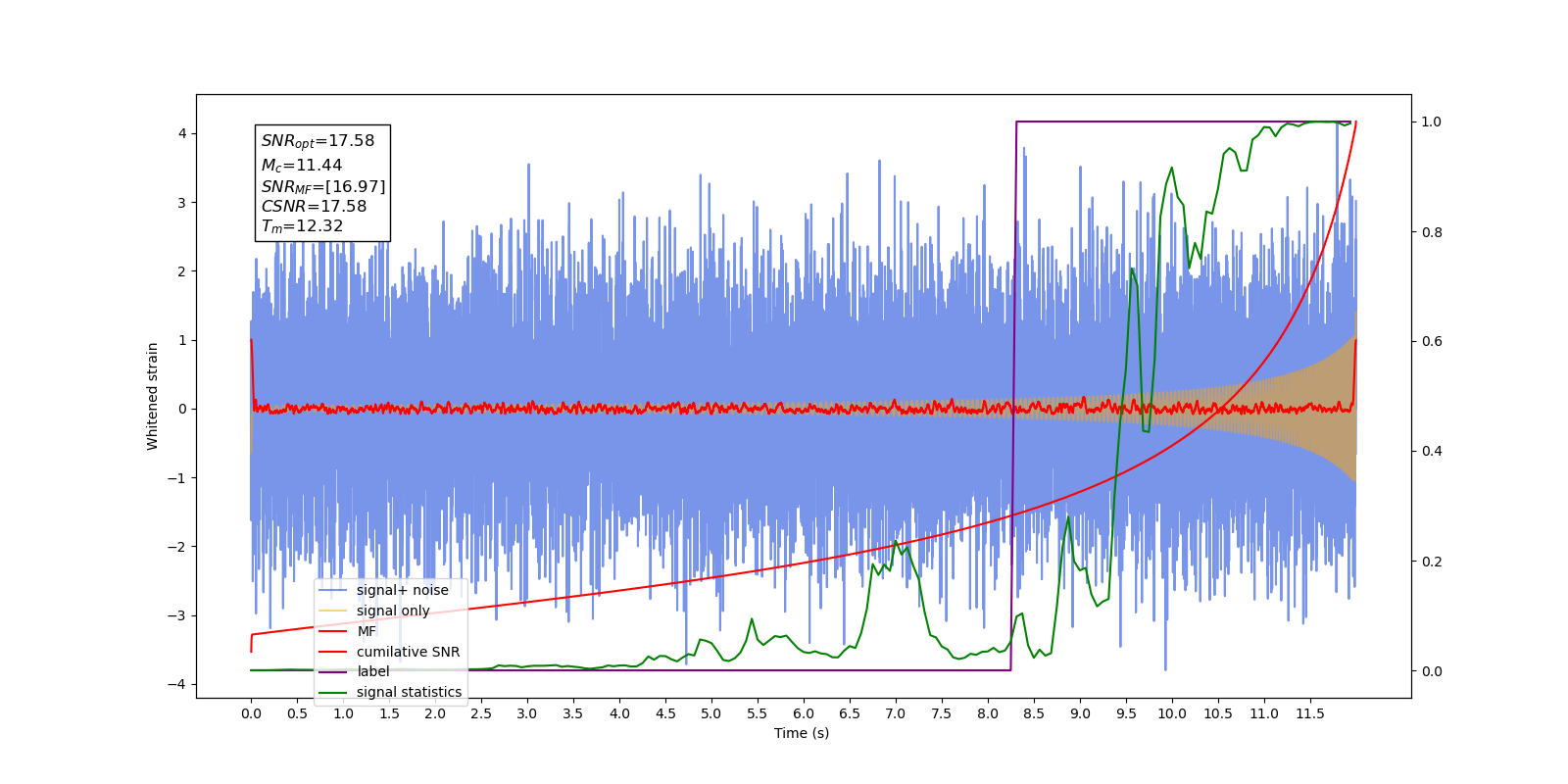Click the −4 tick on the left strain axis
This screenshot has height=784, width=1568.
pyautogui.click(x=177, y=684)
